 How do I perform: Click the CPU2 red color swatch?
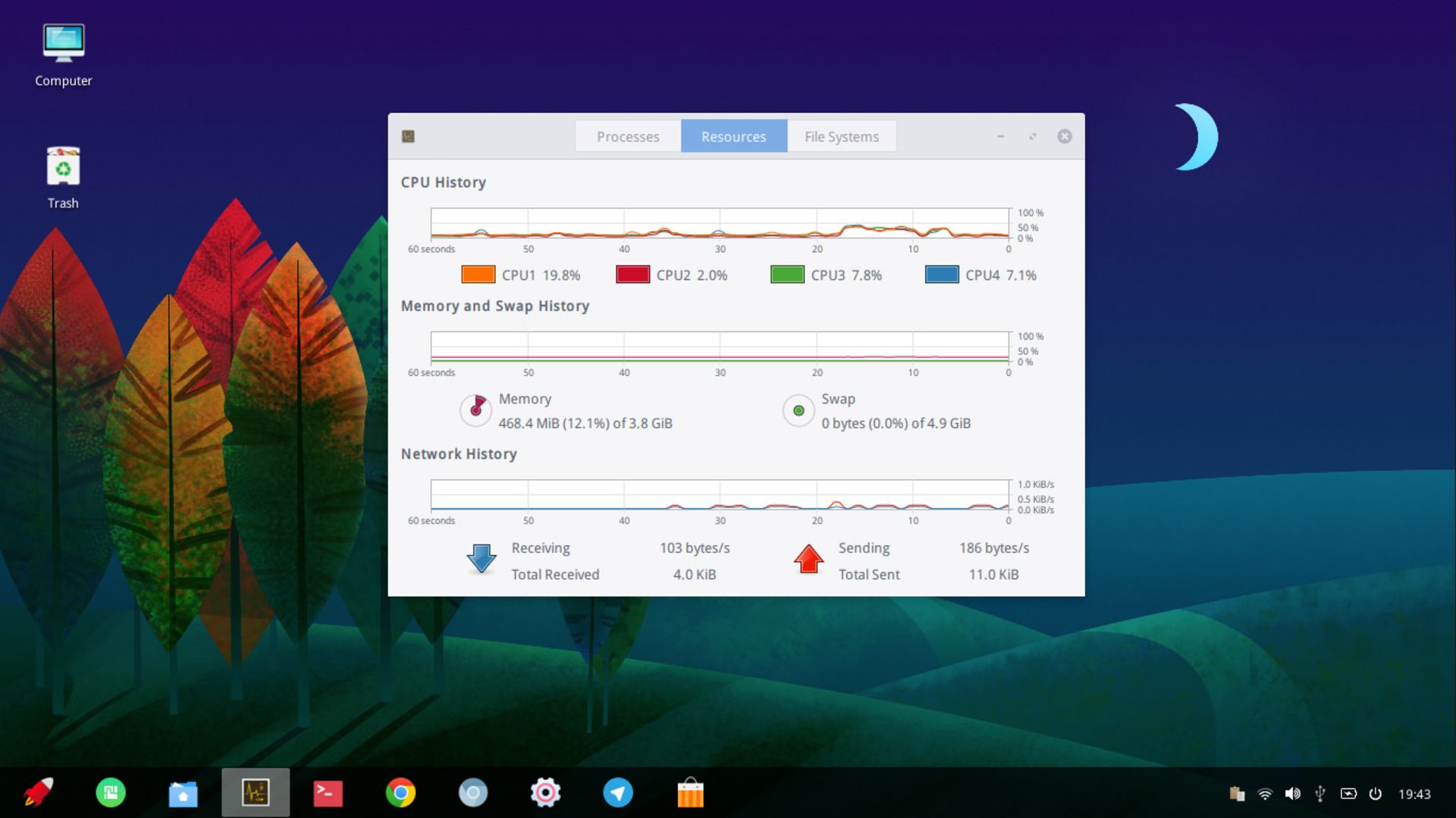point(632,274)
